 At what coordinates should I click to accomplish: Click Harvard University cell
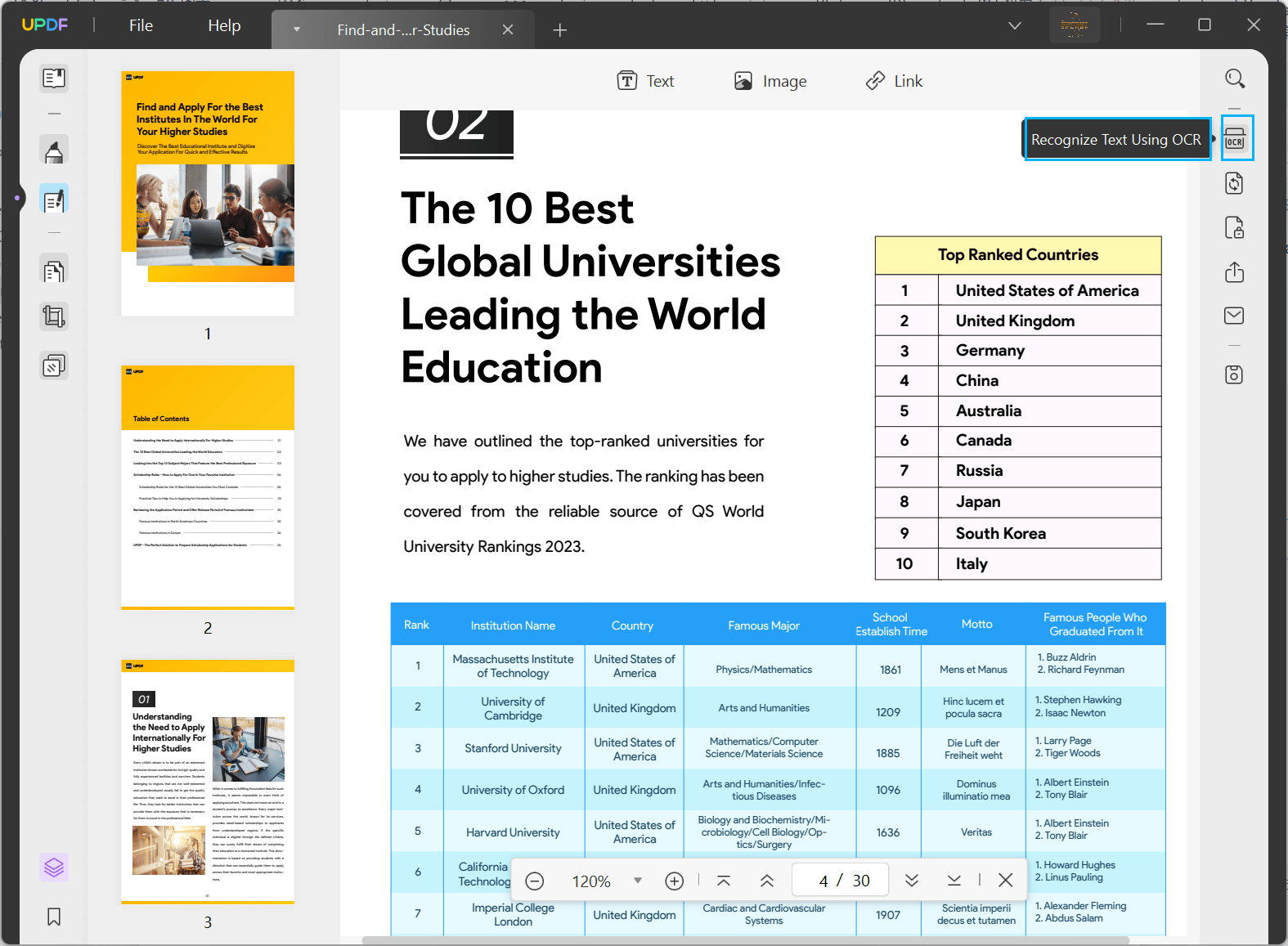click(x=513, y=832)
